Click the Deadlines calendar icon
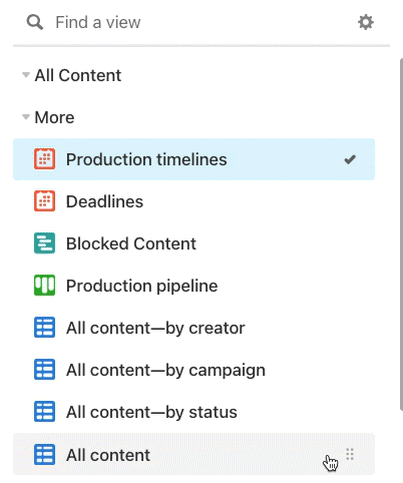Screen dimensions: 403x483 pyautogui.click(x=44, y=201)
